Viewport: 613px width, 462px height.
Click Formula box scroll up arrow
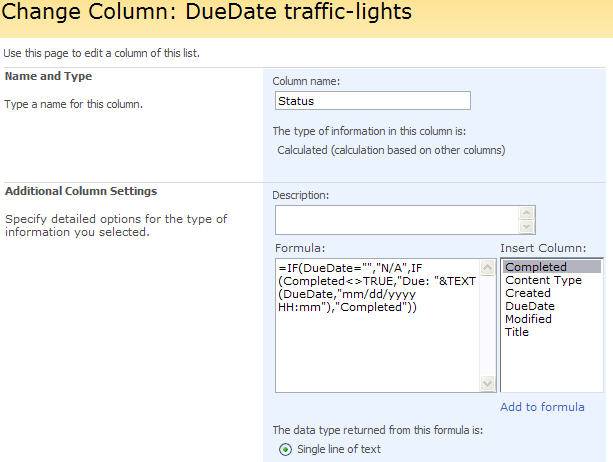[x=488, y=268]
